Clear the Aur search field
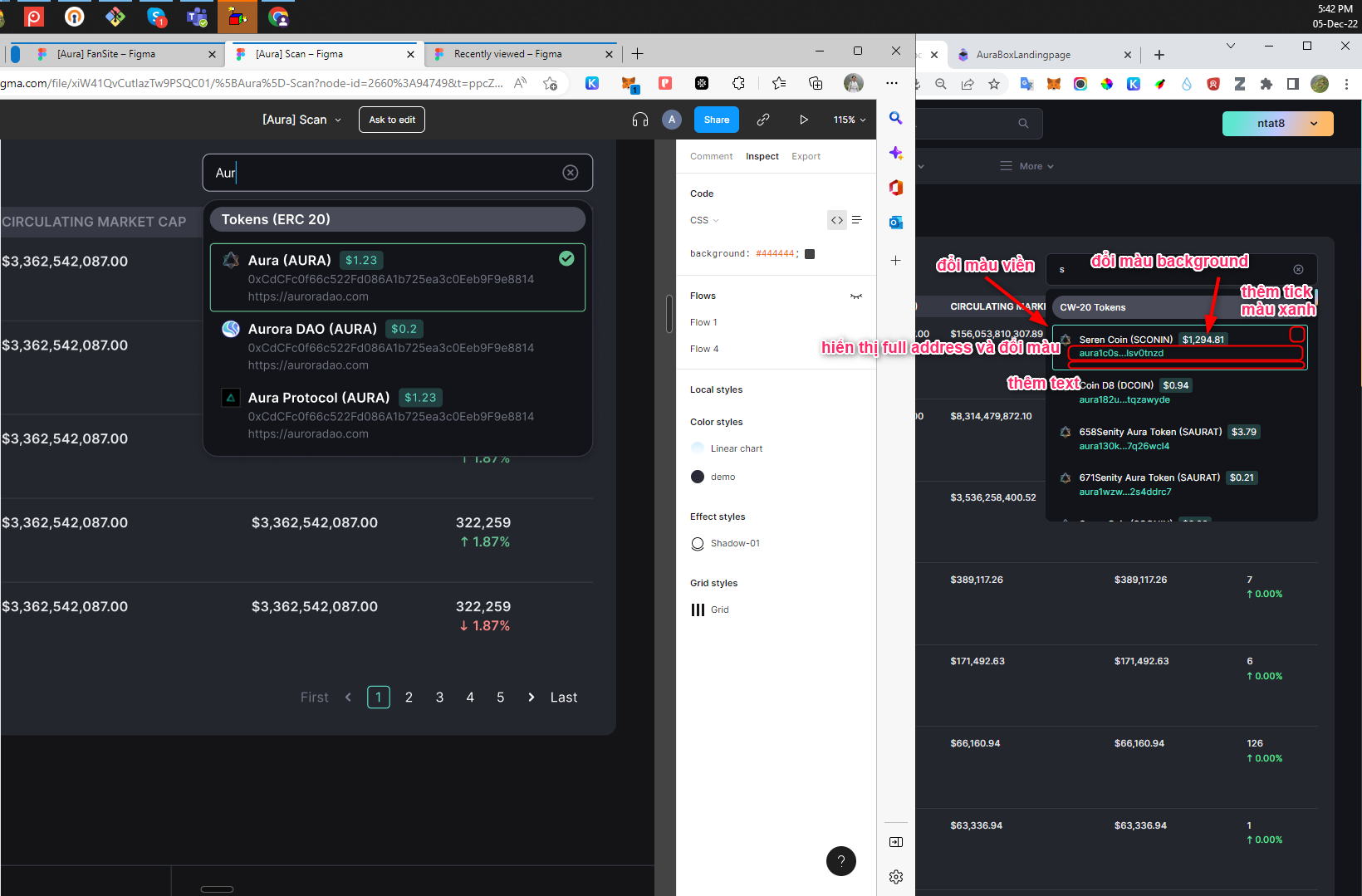Viewport: 1362px width, 896px height. click(x=571, y=173)
